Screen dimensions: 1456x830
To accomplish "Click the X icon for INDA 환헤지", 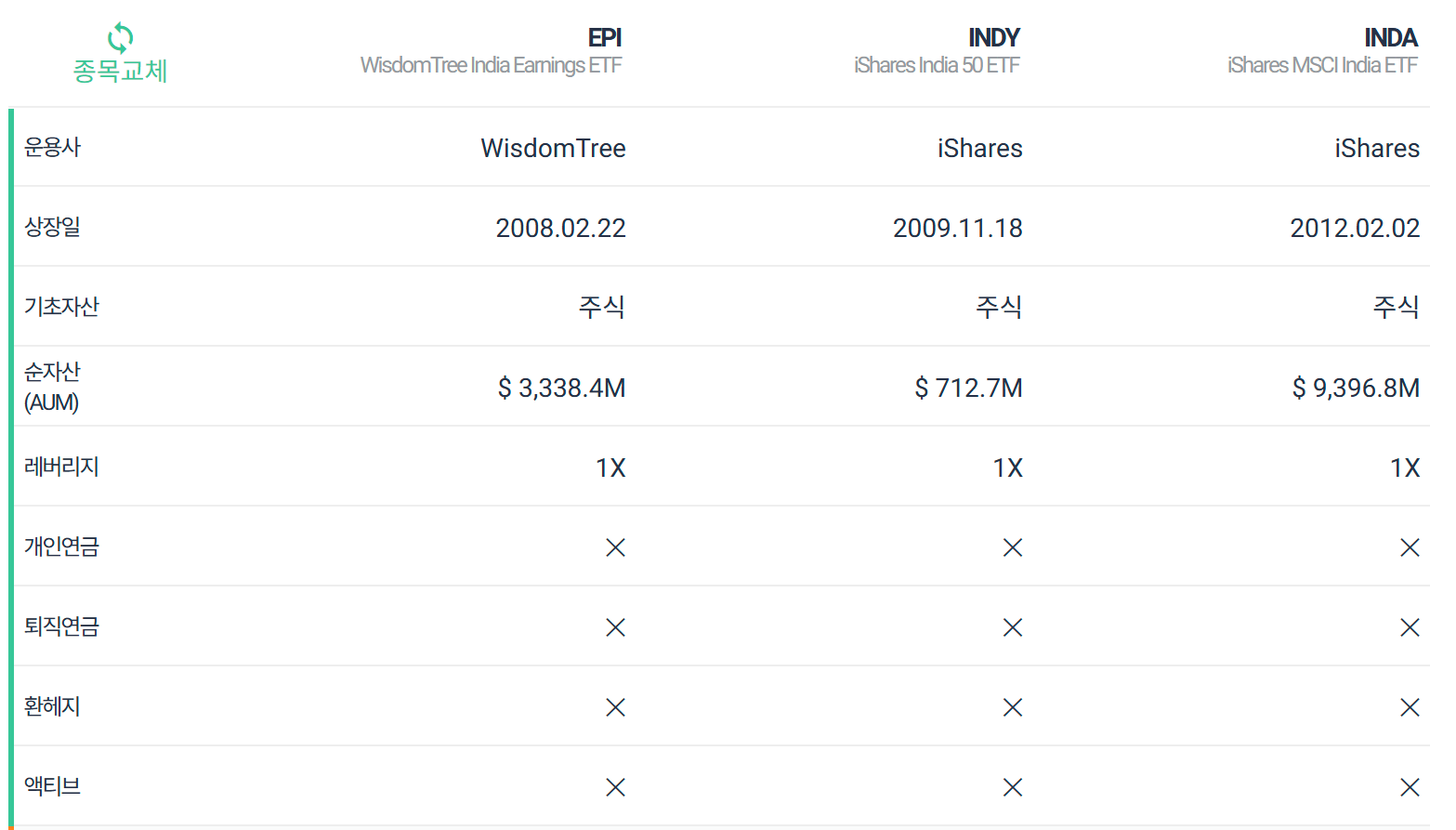I will (1410, 707).
